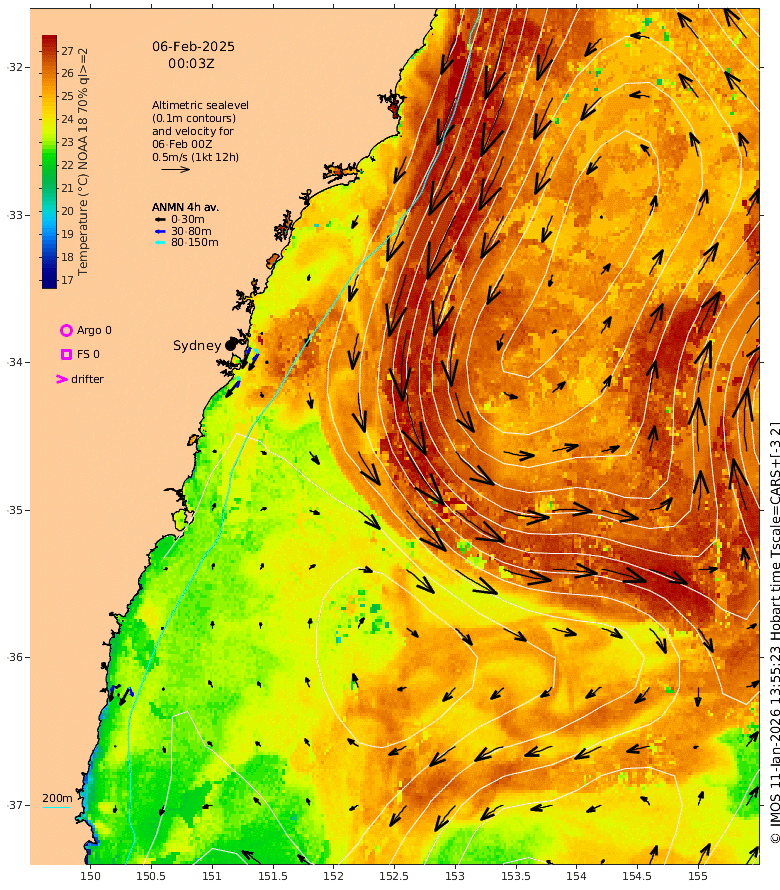
Task: Click the blue 30-80m ANMN legend marker
Action: 161,231
